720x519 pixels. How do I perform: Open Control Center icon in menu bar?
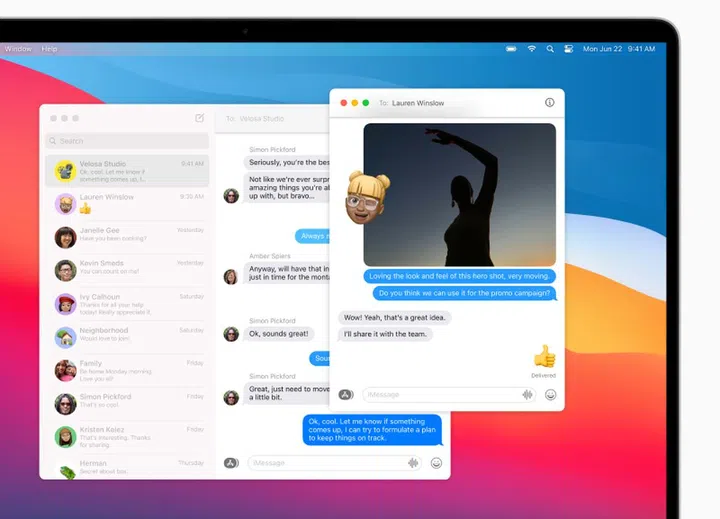[568, 49]
